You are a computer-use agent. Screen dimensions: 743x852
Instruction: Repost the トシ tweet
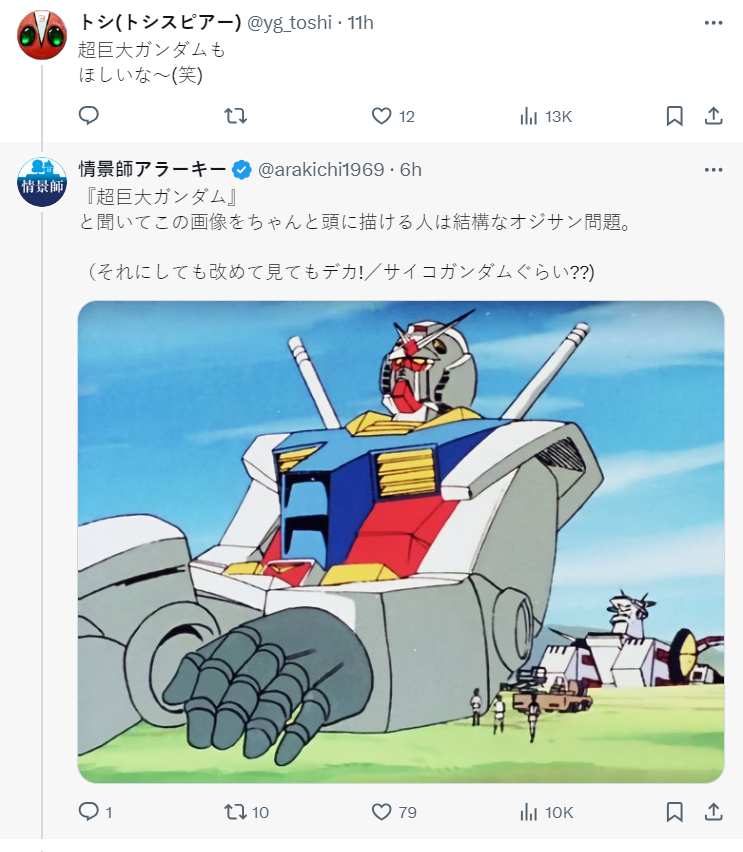[235, 116]
